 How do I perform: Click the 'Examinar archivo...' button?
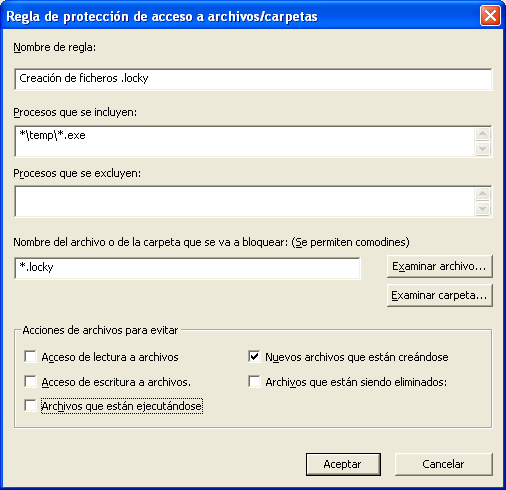pos(439,266)
